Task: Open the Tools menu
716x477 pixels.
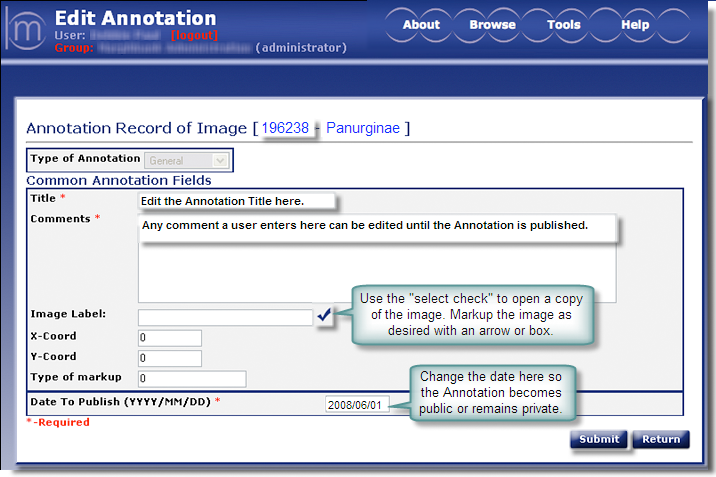Action: [564, 25]
